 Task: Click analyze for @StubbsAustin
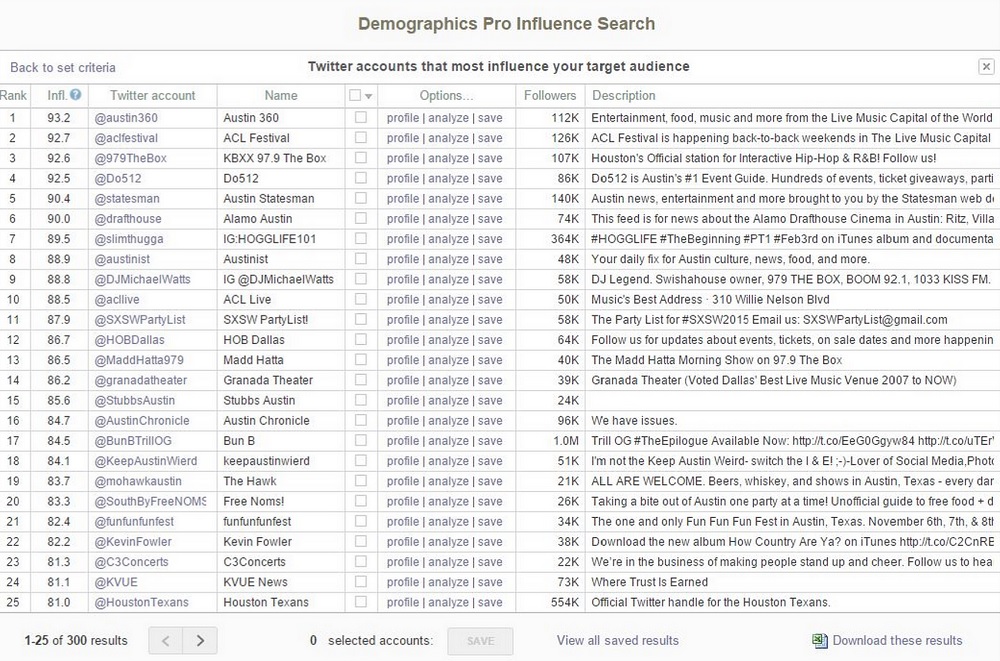coord(448,401)
